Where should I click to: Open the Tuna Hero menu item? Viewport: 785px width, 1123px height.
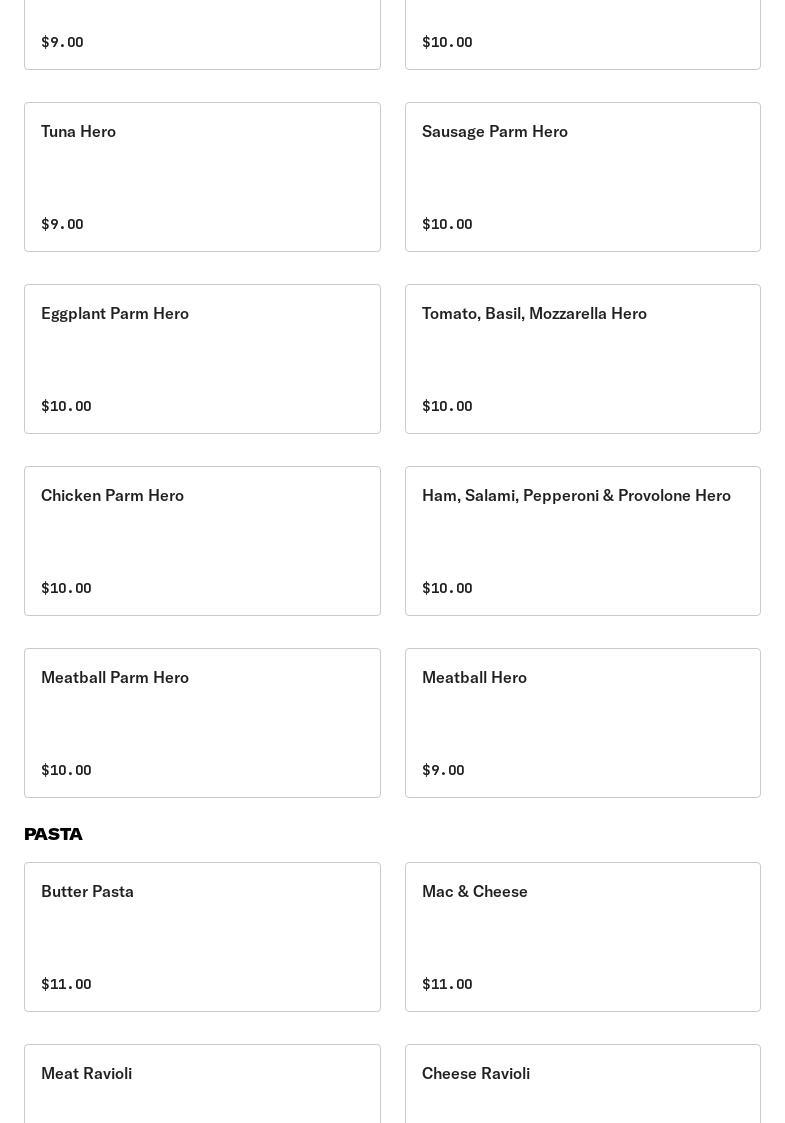click(202, 177)
